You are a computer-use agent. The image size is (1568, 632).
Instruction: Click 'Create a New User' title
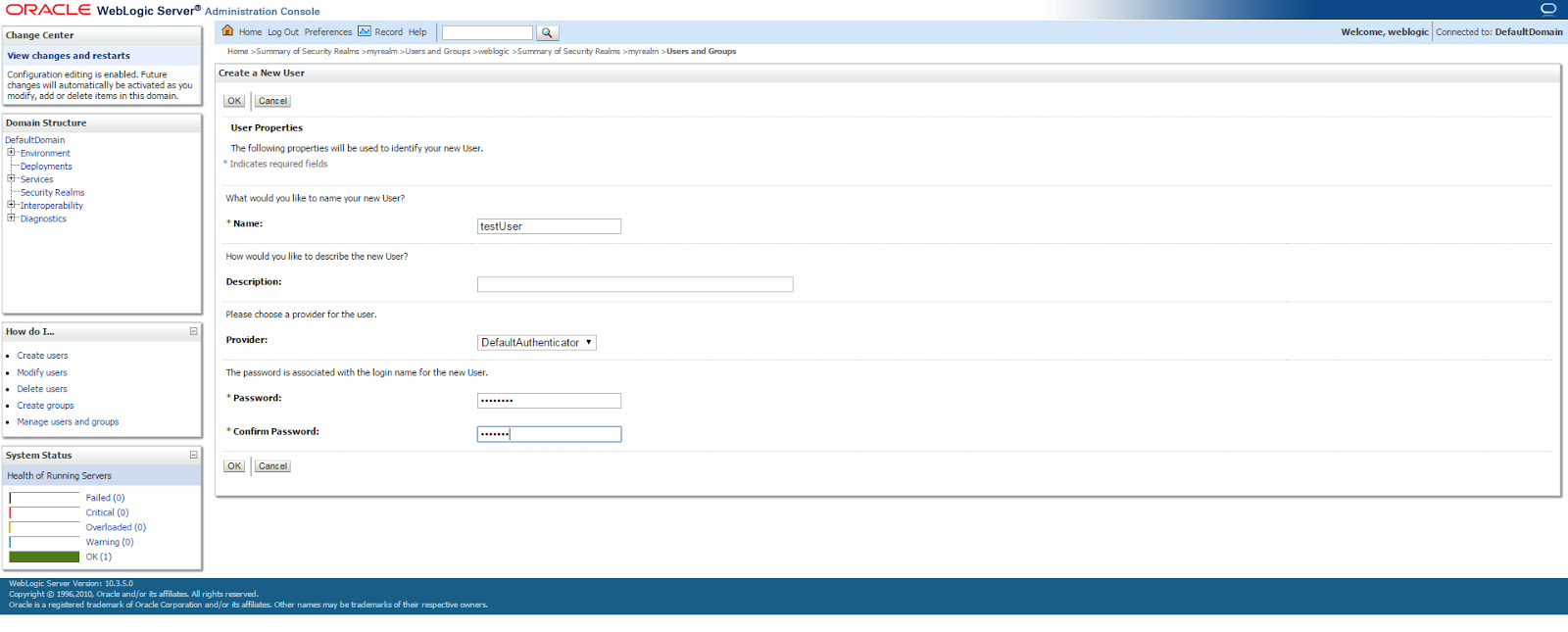coord(262,73)
